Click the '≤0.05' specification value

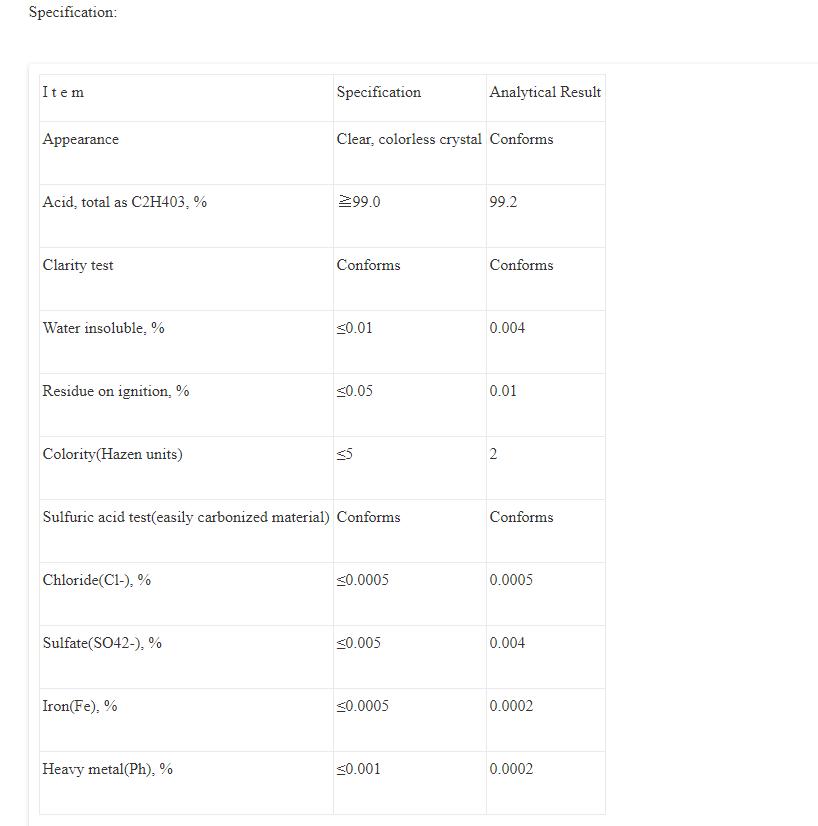pyautogui.click(x=355, y=392)
